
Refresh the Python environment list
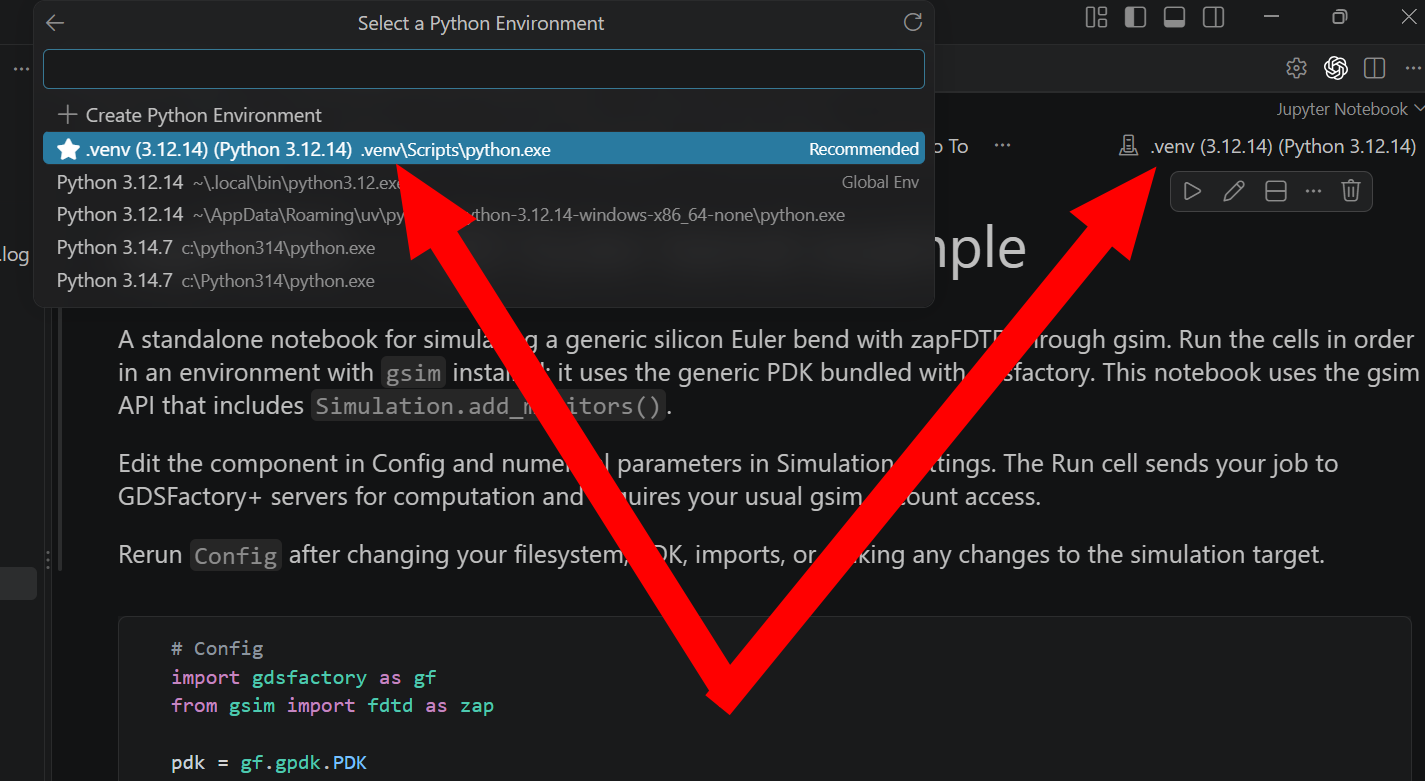pyautogui.click(x=912, y=23)
